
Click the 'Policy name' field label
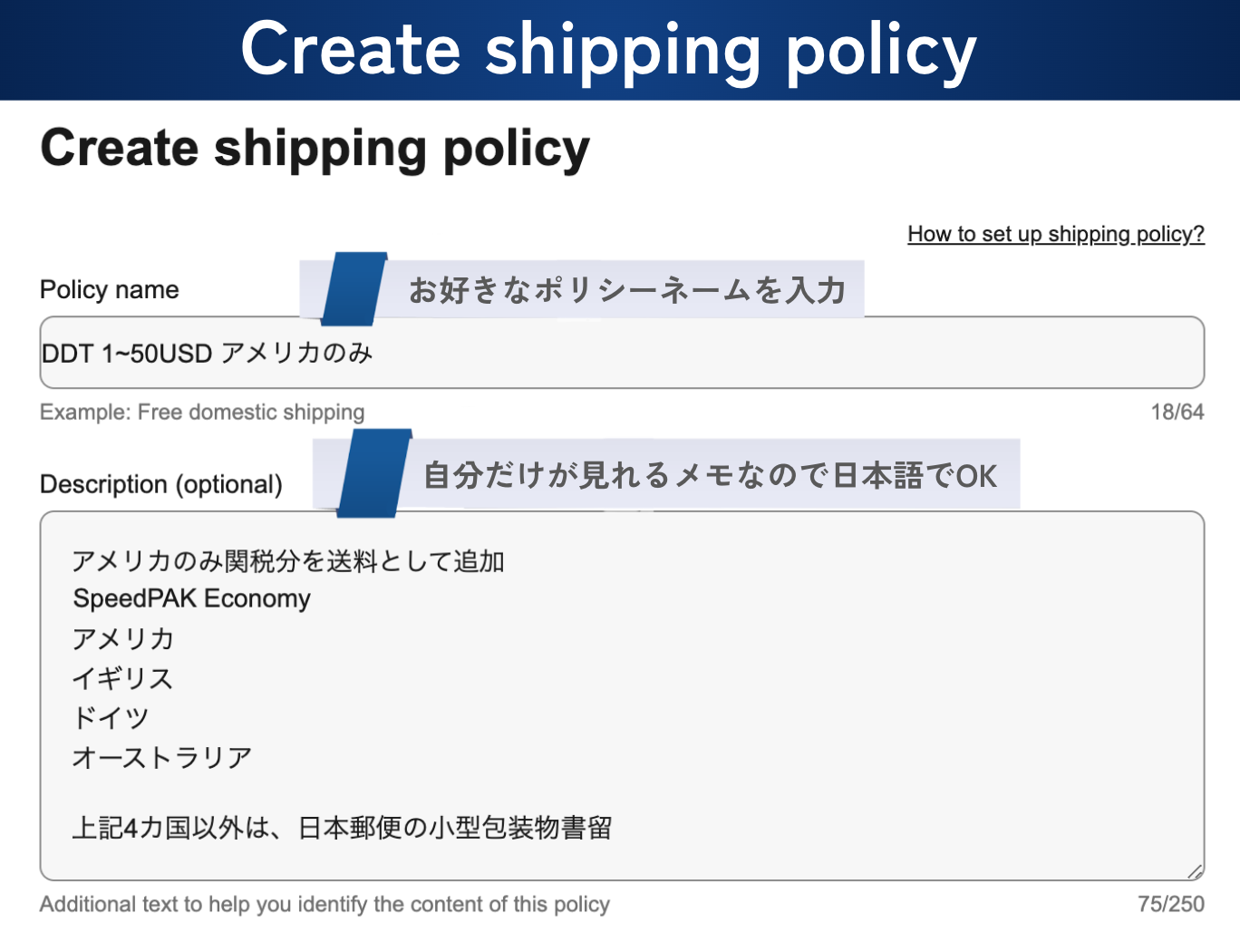110,290
